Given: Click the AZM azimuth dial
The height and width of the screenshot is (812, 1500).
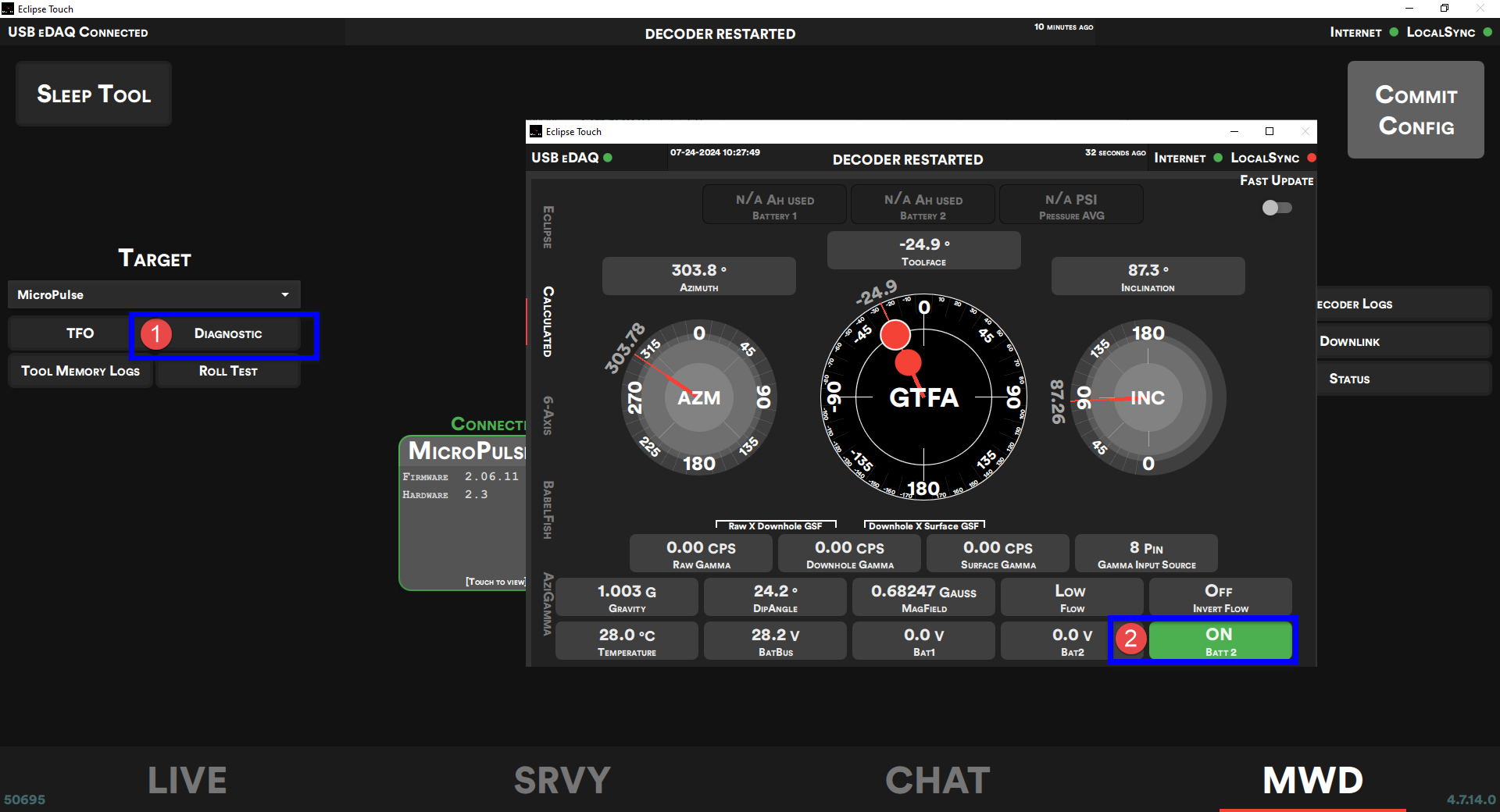Looking at the screenshot, I should [x=698, y=397].
